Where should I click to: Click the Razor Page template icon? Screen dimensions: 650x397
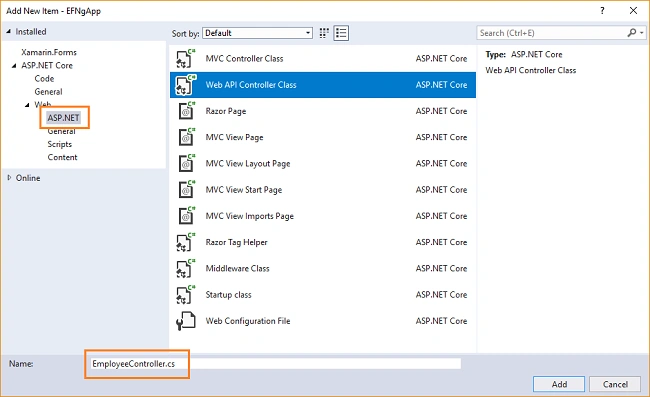[x=186, y=111]
